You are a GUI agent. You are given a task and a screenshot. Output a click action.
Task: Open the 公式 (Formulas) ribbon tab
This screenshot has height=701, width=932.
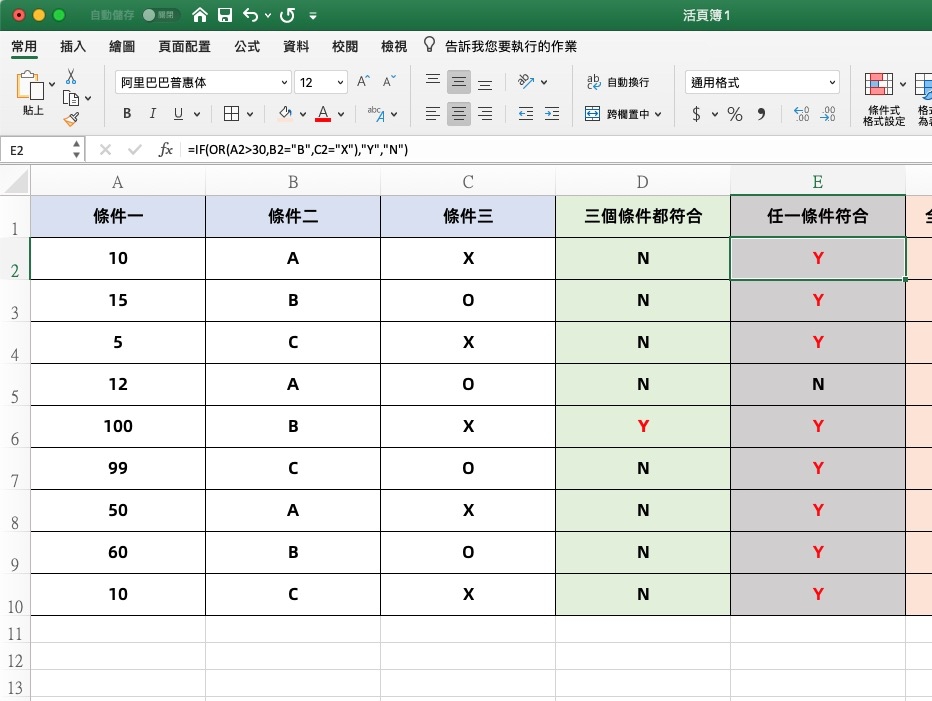pyautogui.click(x=247, y=46)
